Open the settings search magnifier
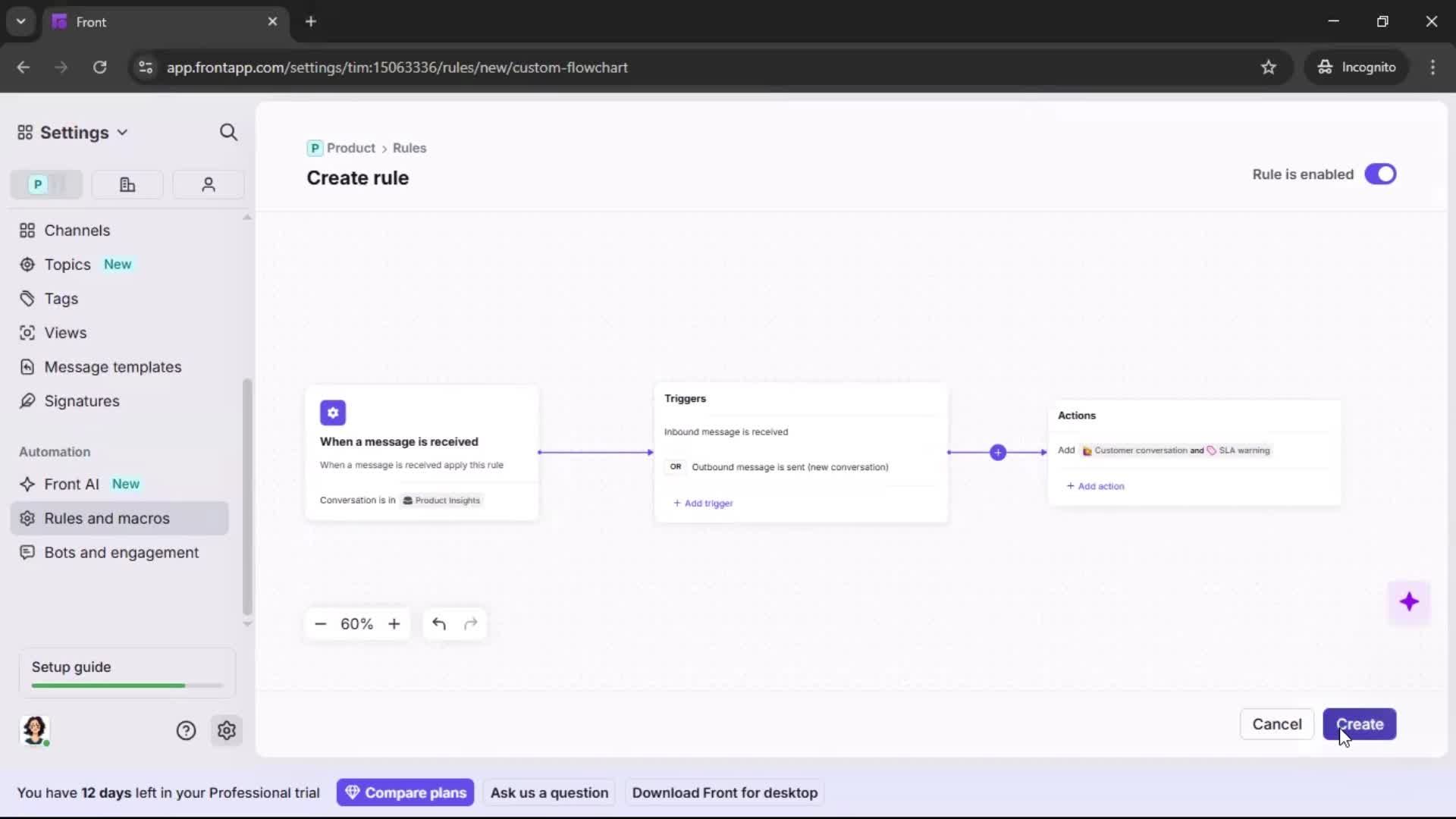1456x819 pixels. point(228,132)
